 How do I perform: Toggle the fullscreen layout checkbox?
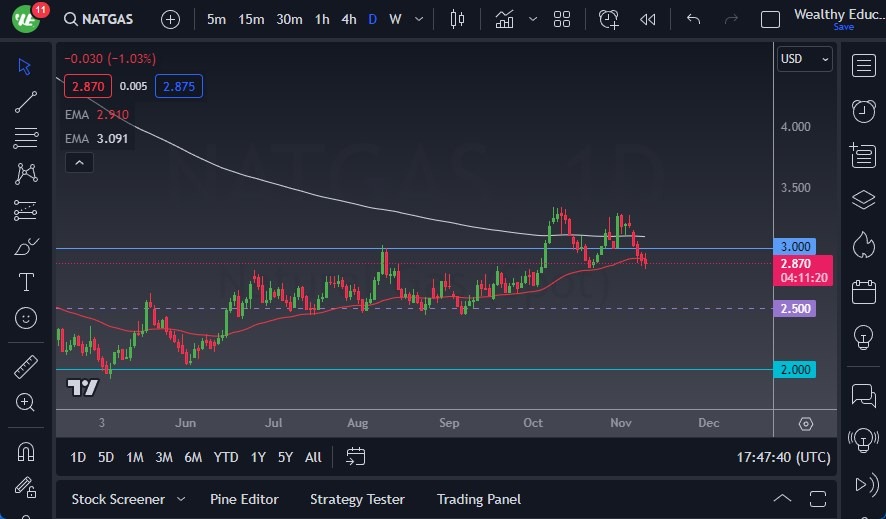point(770,19)
